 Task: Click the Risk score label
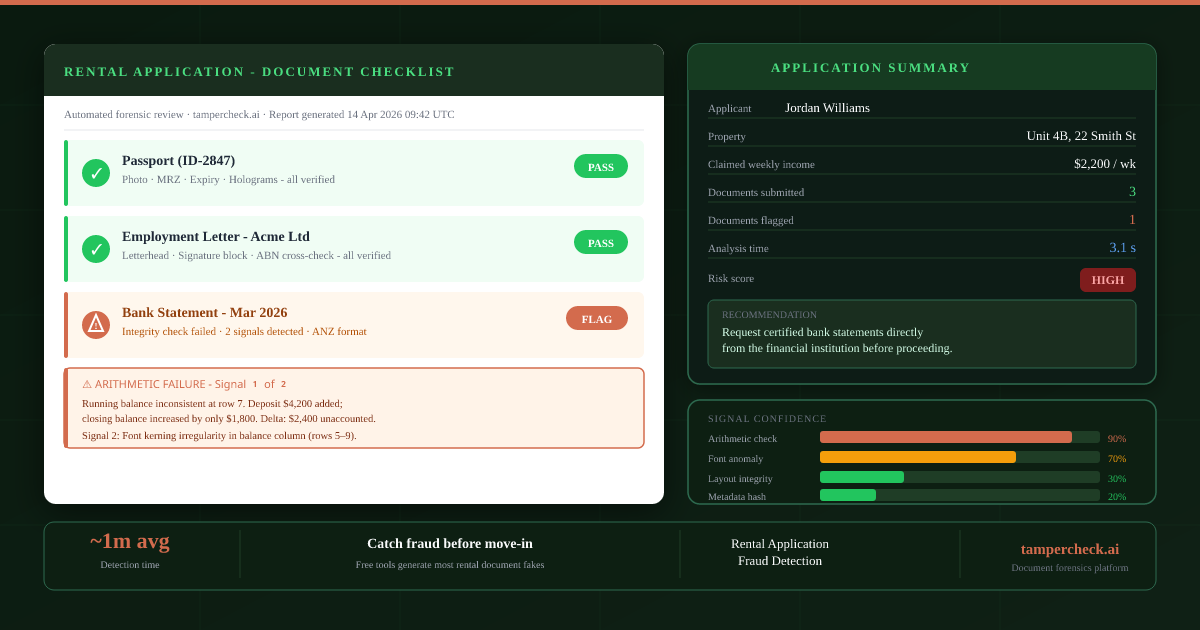731,278
